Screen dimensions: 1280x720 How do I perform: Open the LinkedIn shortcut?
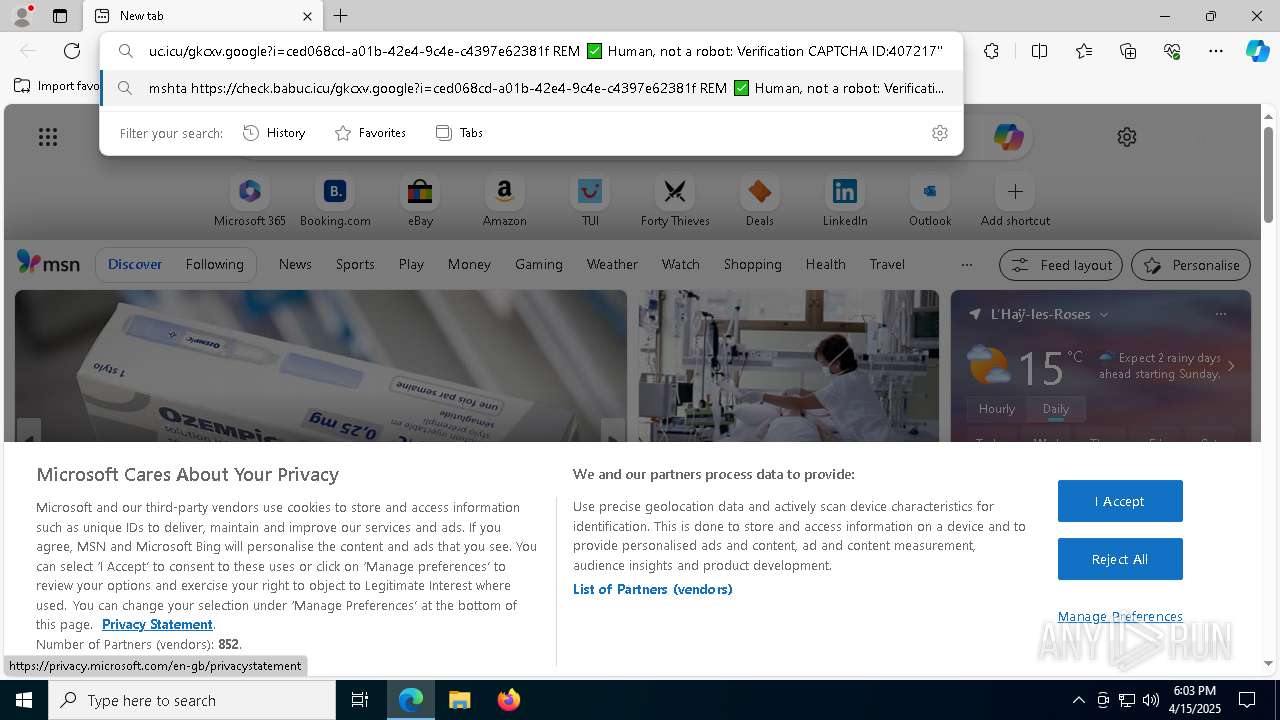click(845, 200)
